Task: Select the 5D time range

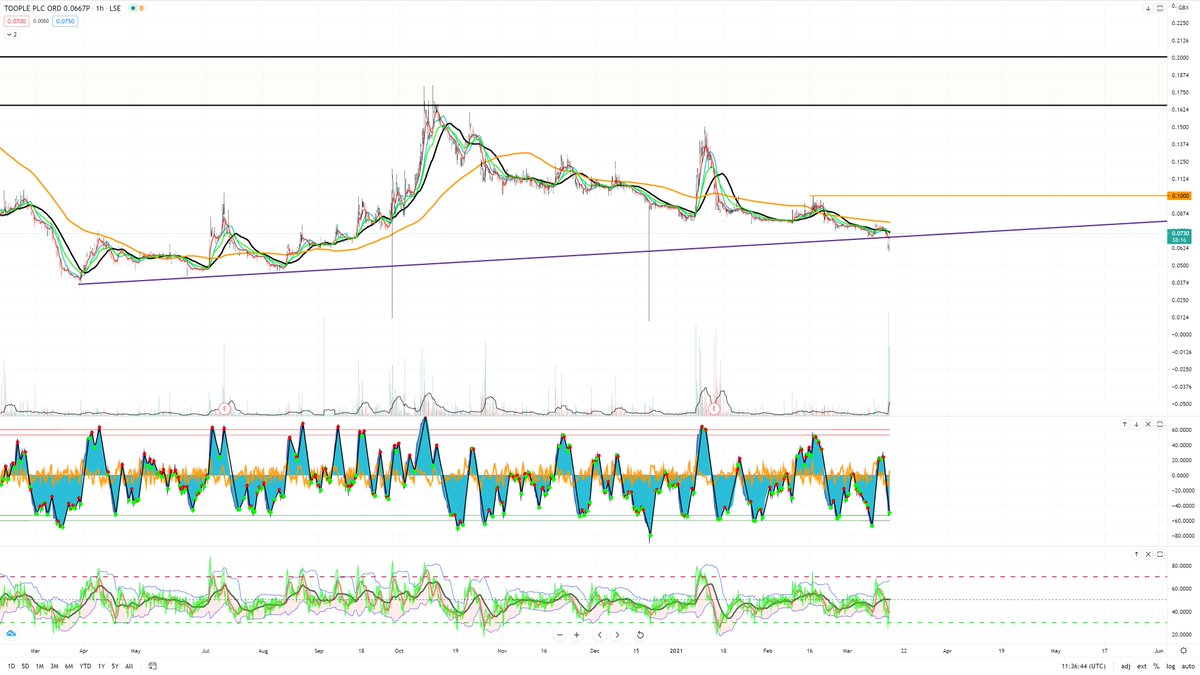Action: pyautogui.click(x=25, y=665)
